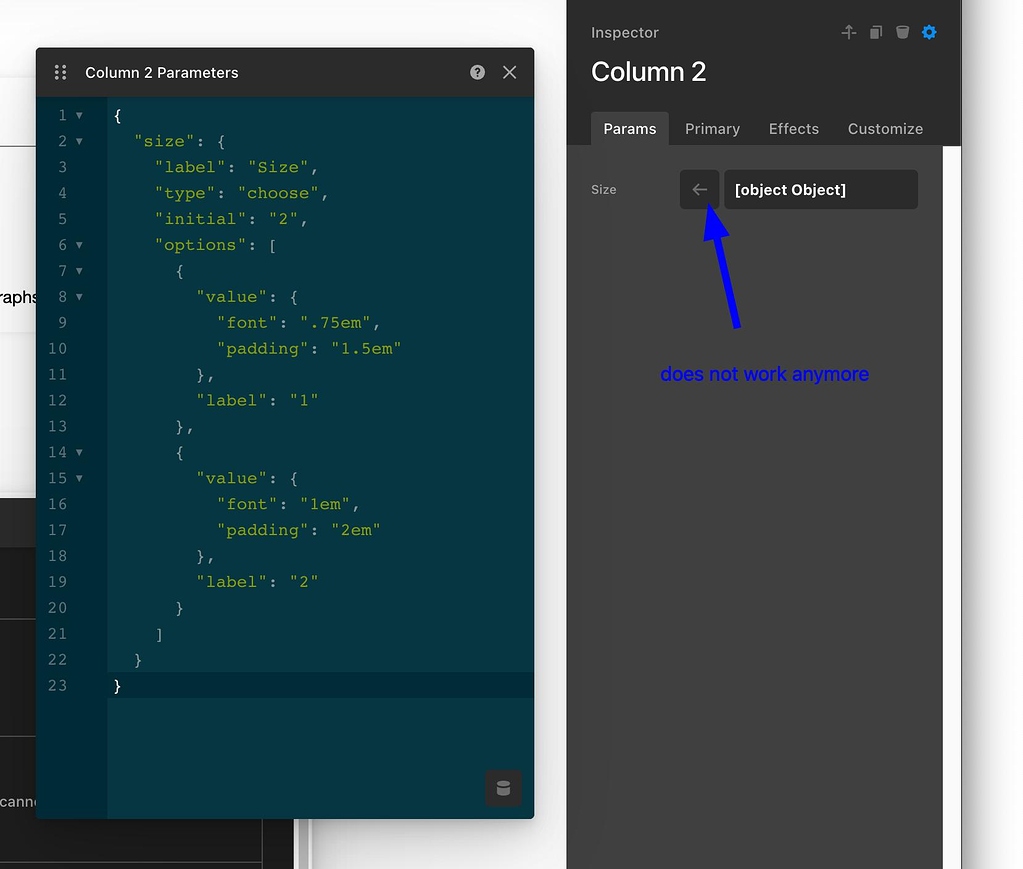The width and height of the screenshot is (1023, 869).
Task: Open help for Column 2 Parameters
Action: pos(477,72)
